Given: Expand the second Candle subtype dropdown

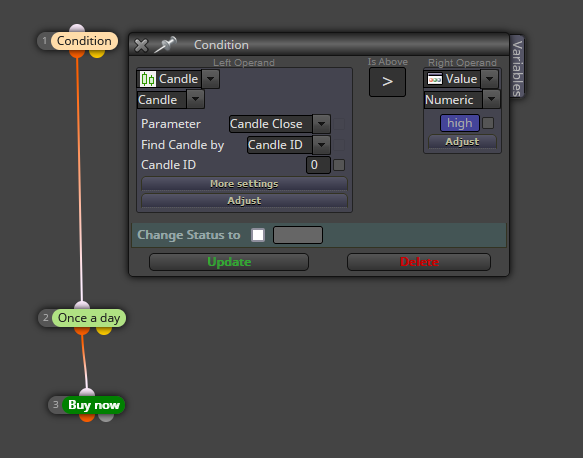Looking at the screenshot, I should (x=196, y=100).
